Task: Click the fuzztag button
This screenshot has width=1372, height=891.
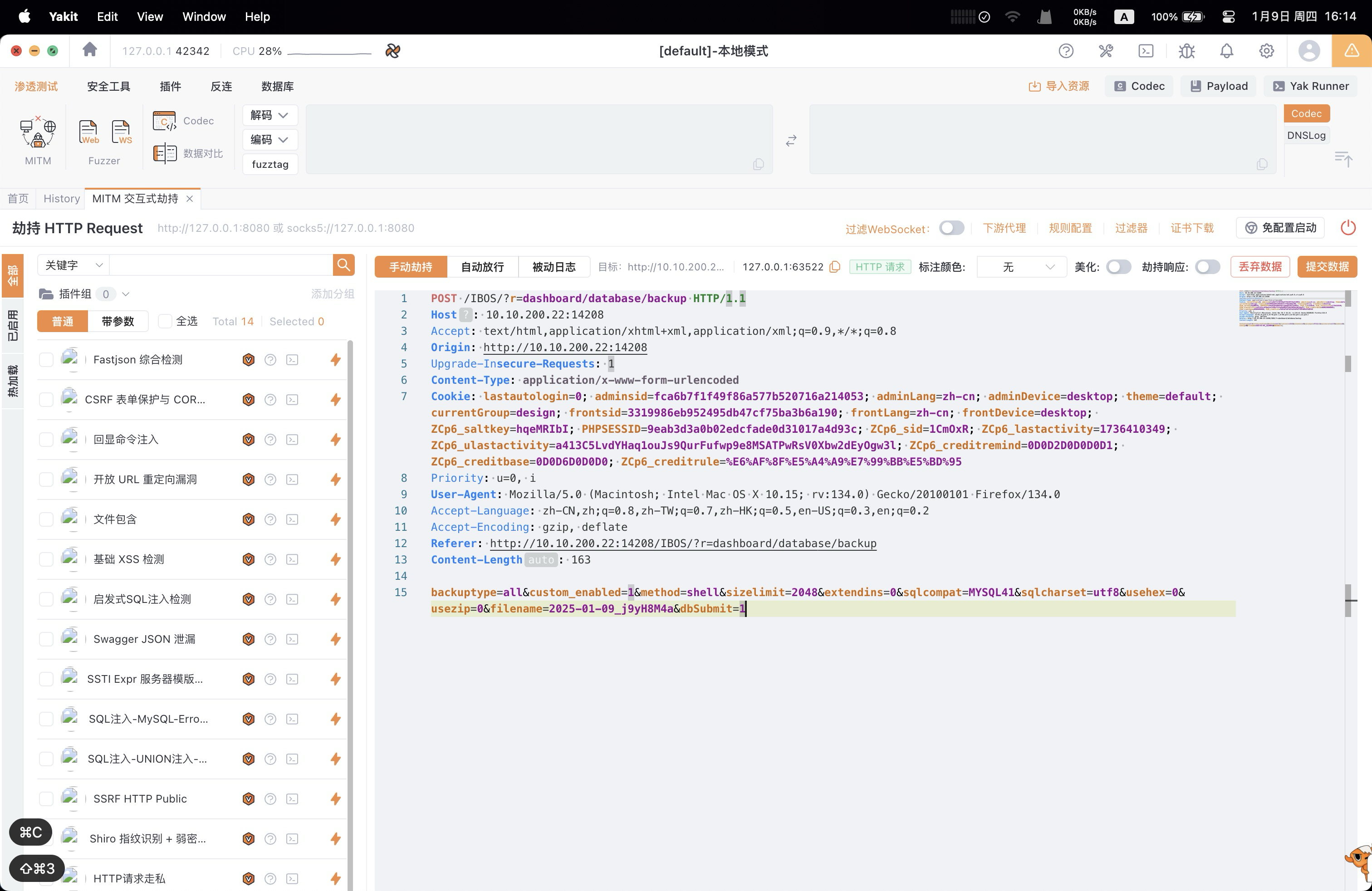Action: tap(270, 164)
